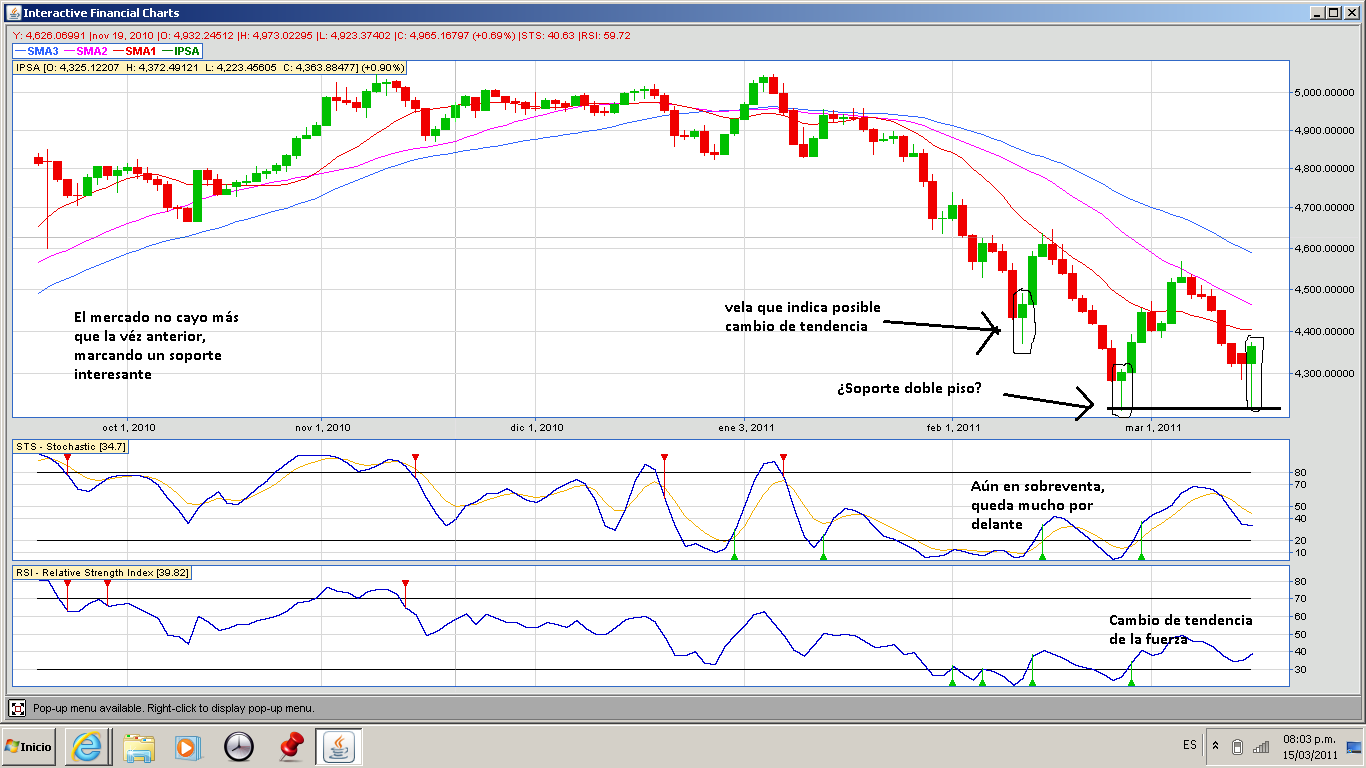
Task: Click the pop-up menu icon in the status bar
Action: [17, 708]
